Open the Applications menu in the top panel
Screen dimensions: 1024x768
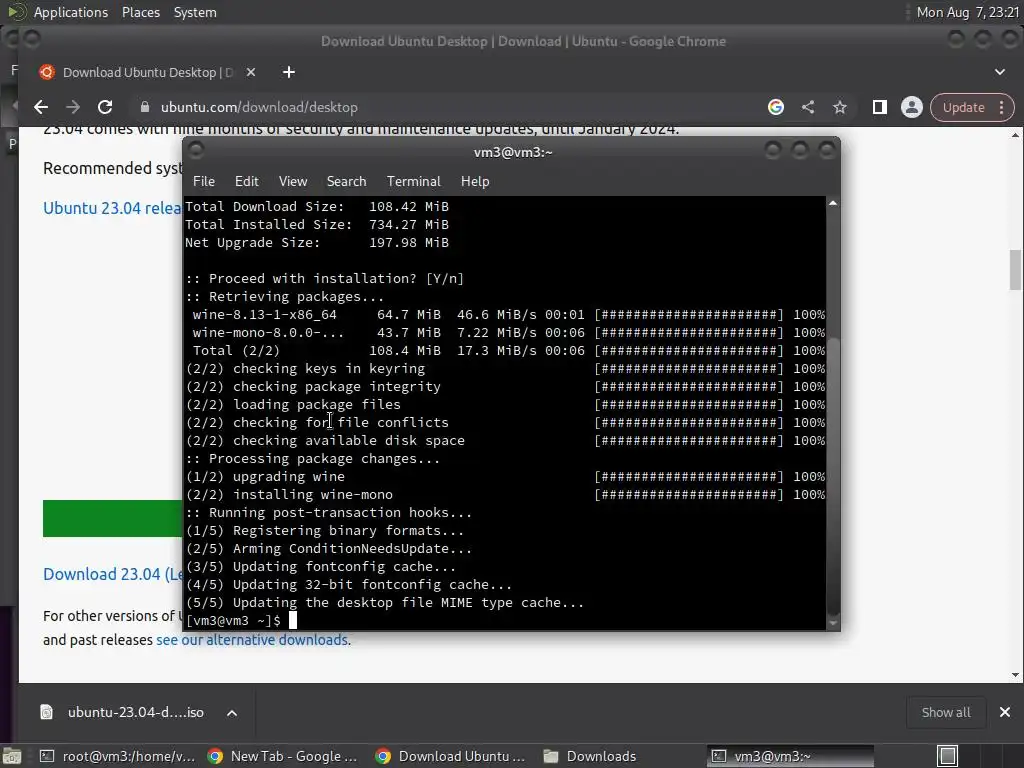tap(71, 12)
